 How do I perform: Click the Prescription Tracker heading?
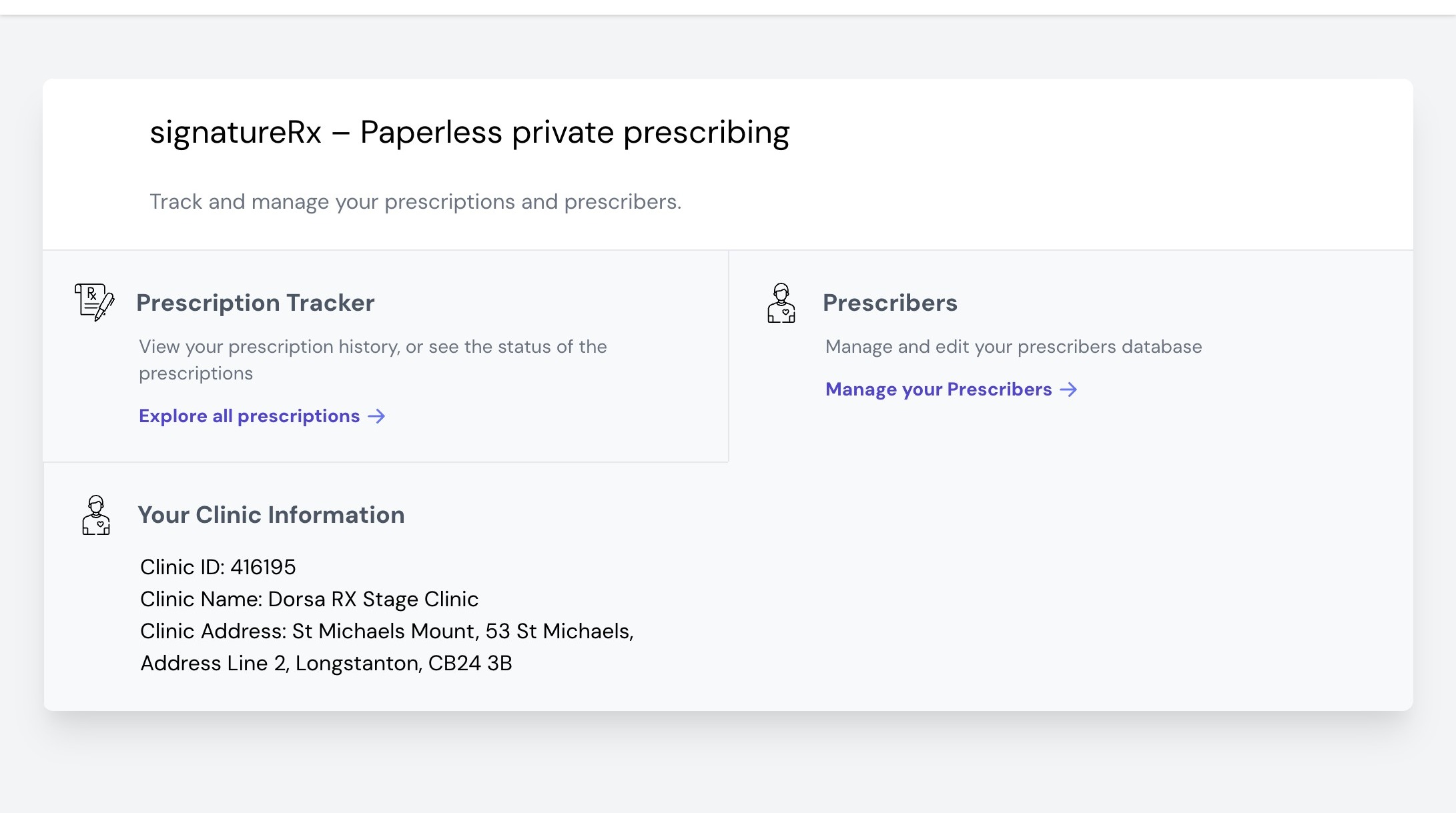pyautogui.click(x=256, y=303)
